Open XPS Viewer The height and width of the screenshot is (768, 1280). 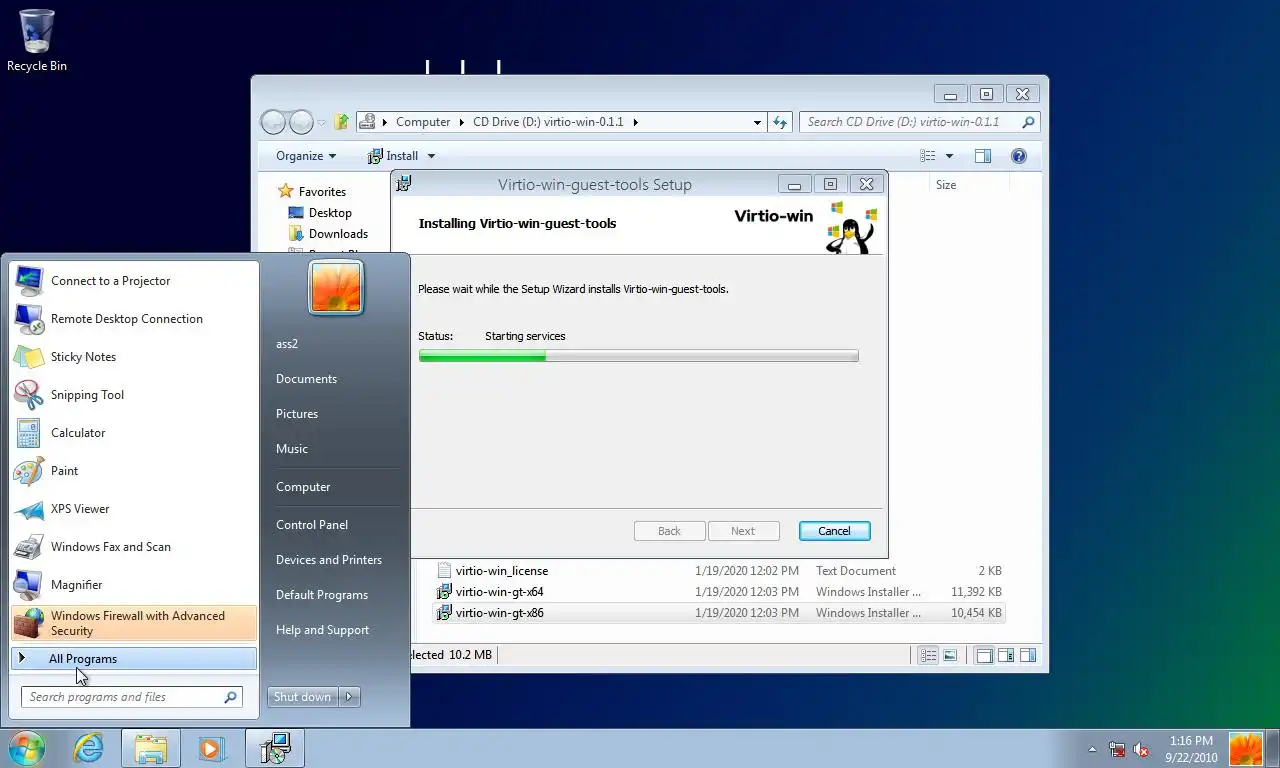tap(134, 509)
